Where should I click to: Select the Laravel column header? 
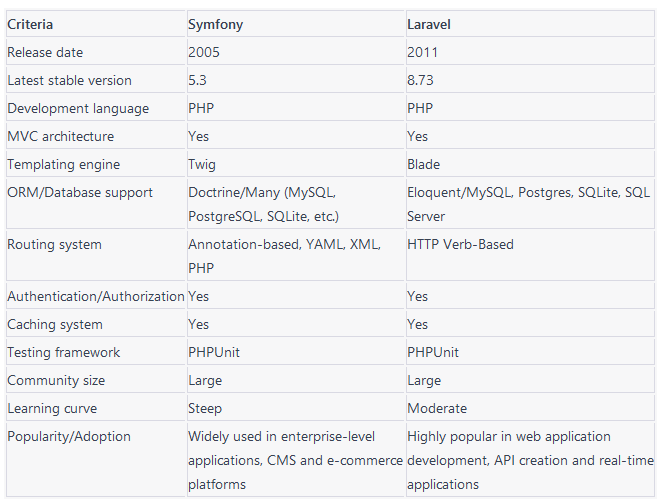point(530,24)
